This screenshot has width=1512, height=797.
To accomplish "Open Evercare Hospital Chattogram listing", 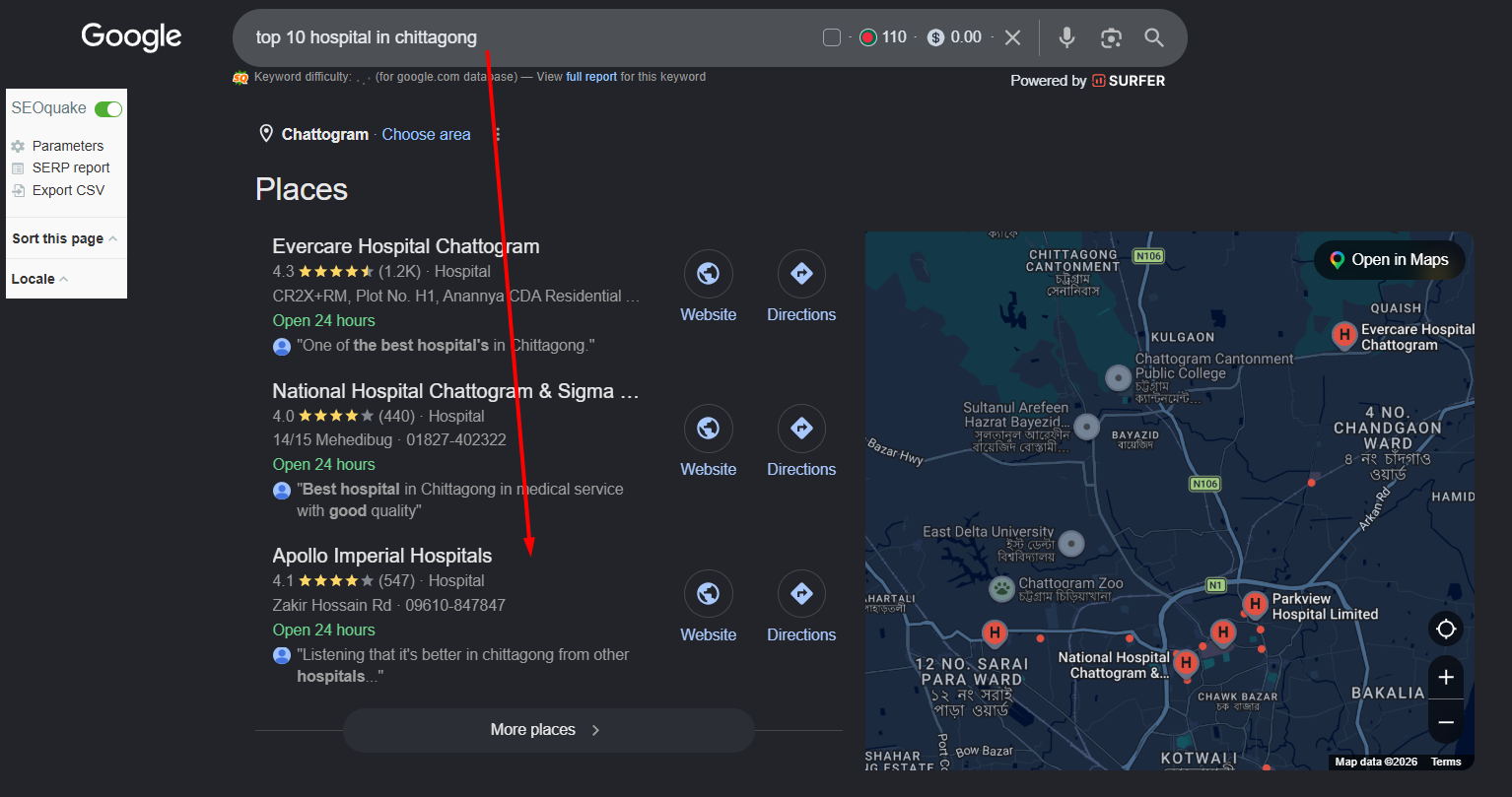I will coord(406,246).
